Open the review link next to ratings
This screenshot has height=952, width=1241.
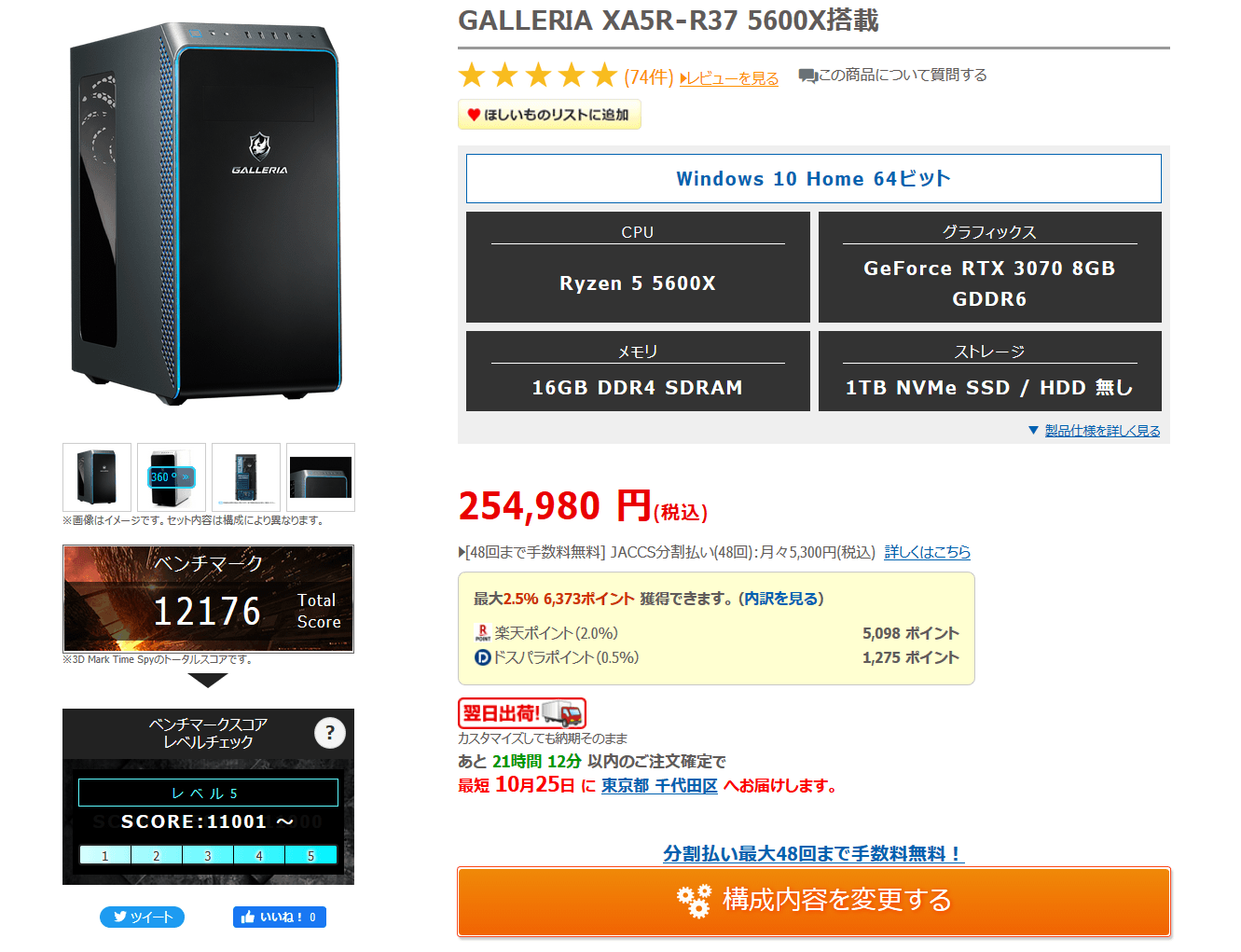point(729,78)
